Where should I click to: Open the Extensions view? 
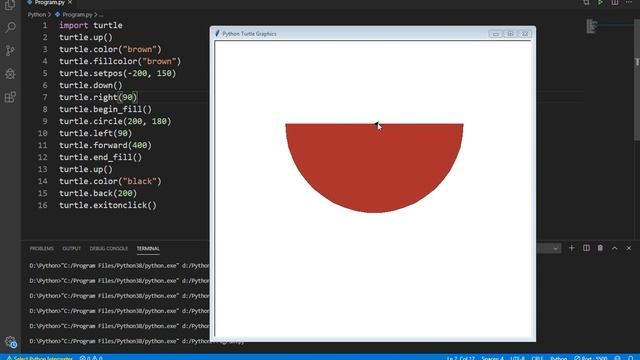pyautogui.click(x=10, y=97)
